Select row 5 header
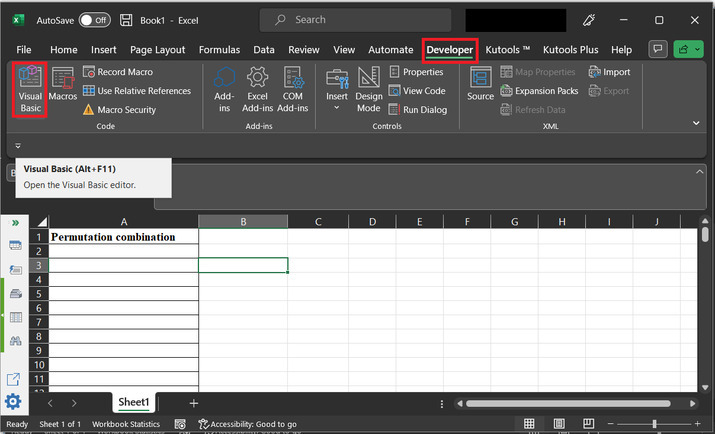Viewport: 715px width, 434px height. [x=39, y=294]
